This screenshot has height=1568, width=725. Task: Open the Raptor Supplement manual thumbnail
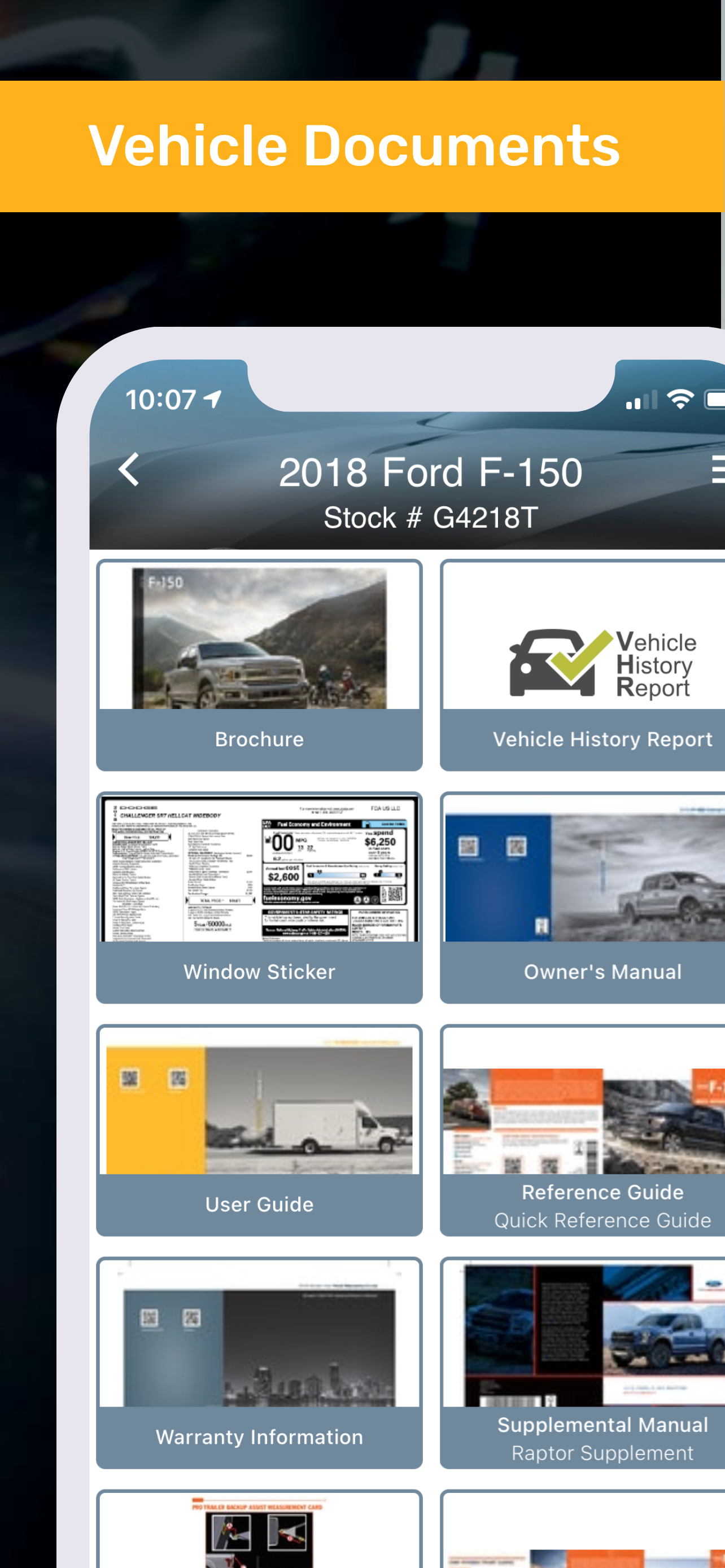tap(584, 1335)
